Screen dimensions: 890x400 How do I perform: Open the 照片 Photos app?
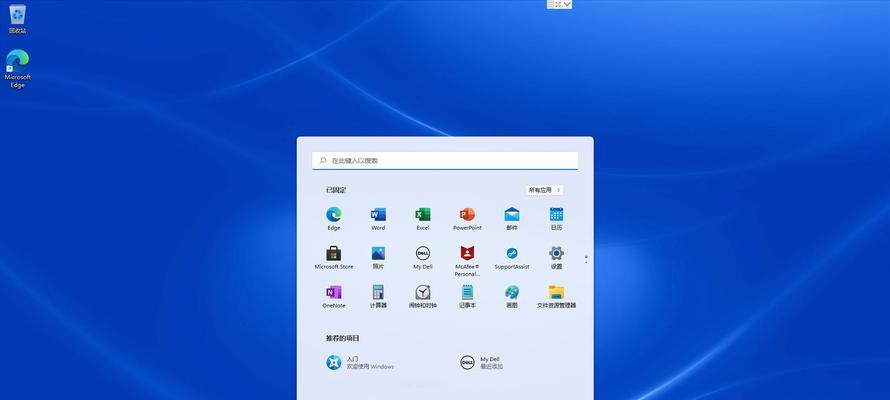coord(378,258)
